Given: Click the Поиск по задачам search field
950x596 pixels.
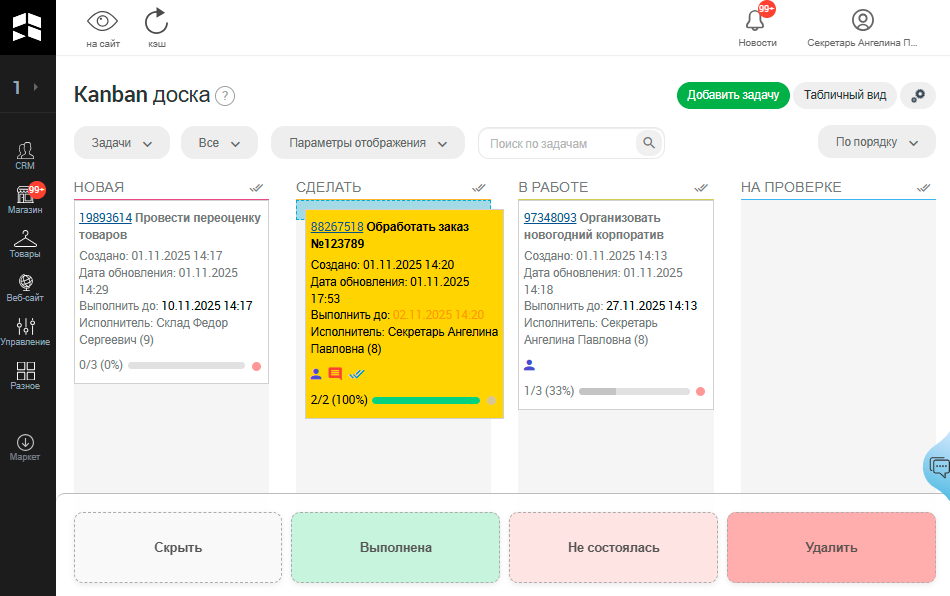Looking at the screenshot, I should pos(558,143).
